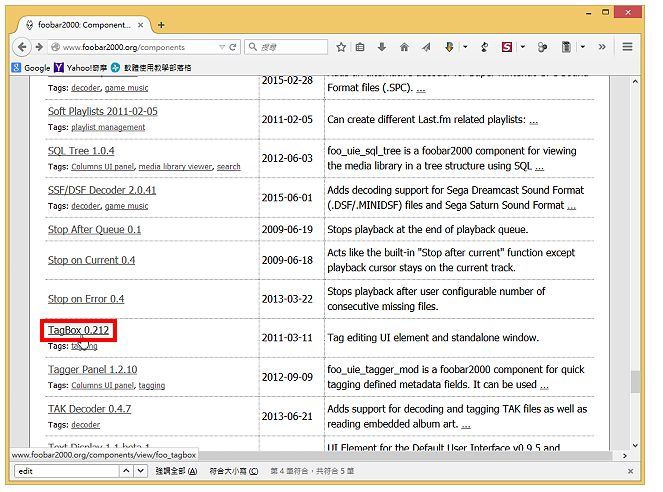
Task: Open the bookmarks list icon
Action: tap(360, 47)
